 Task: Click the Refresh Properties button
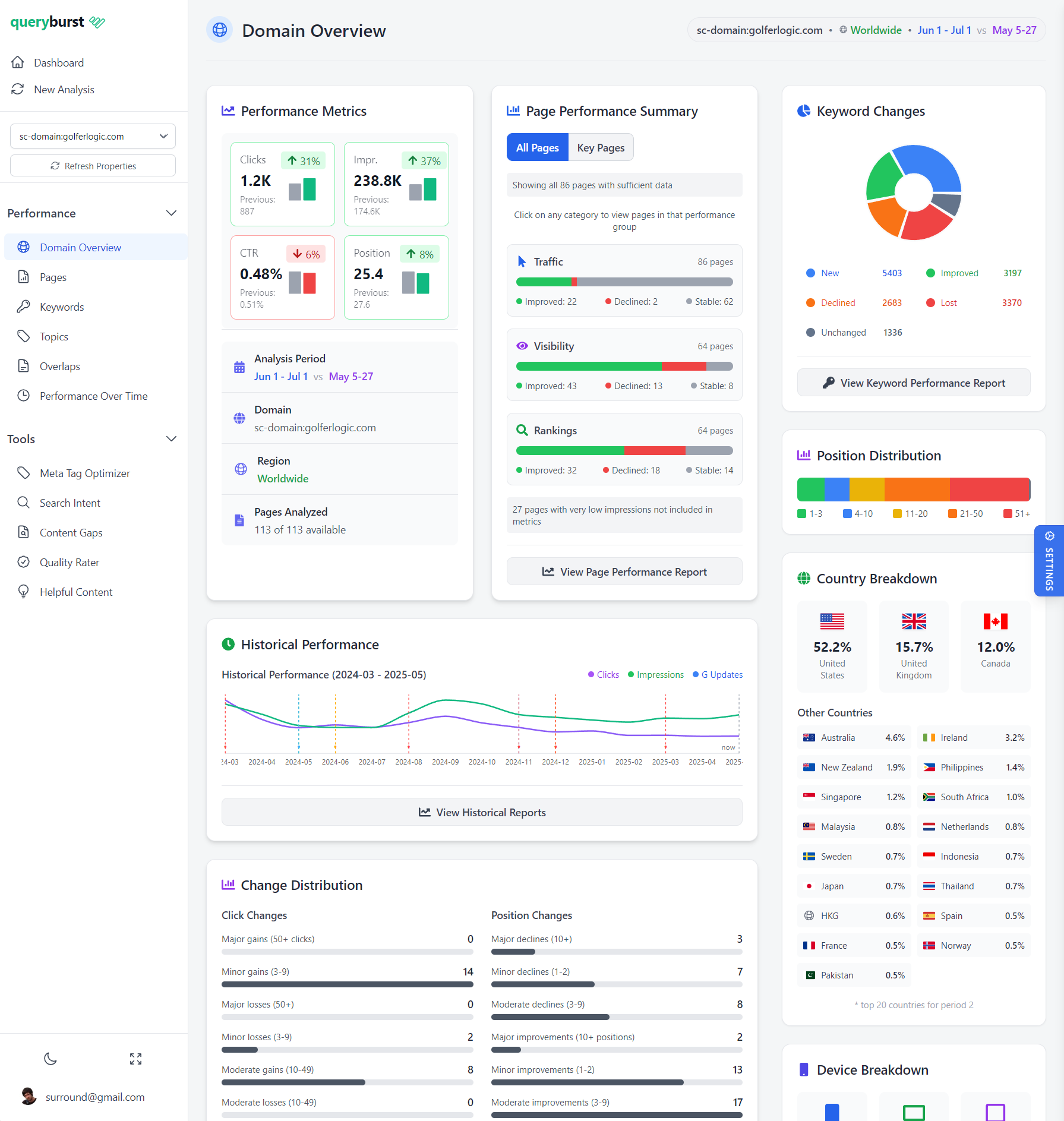93,166
